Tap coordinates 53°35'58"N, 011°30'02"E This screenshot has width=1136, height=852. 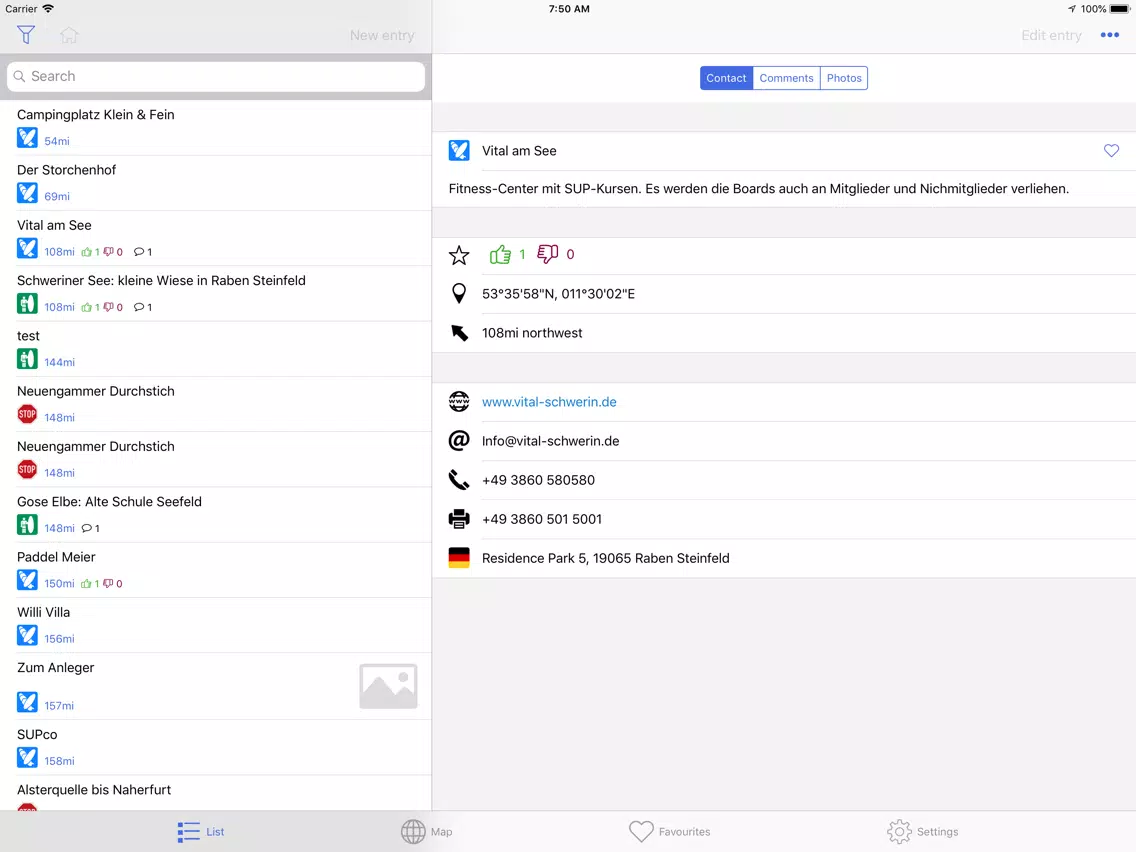559,294
